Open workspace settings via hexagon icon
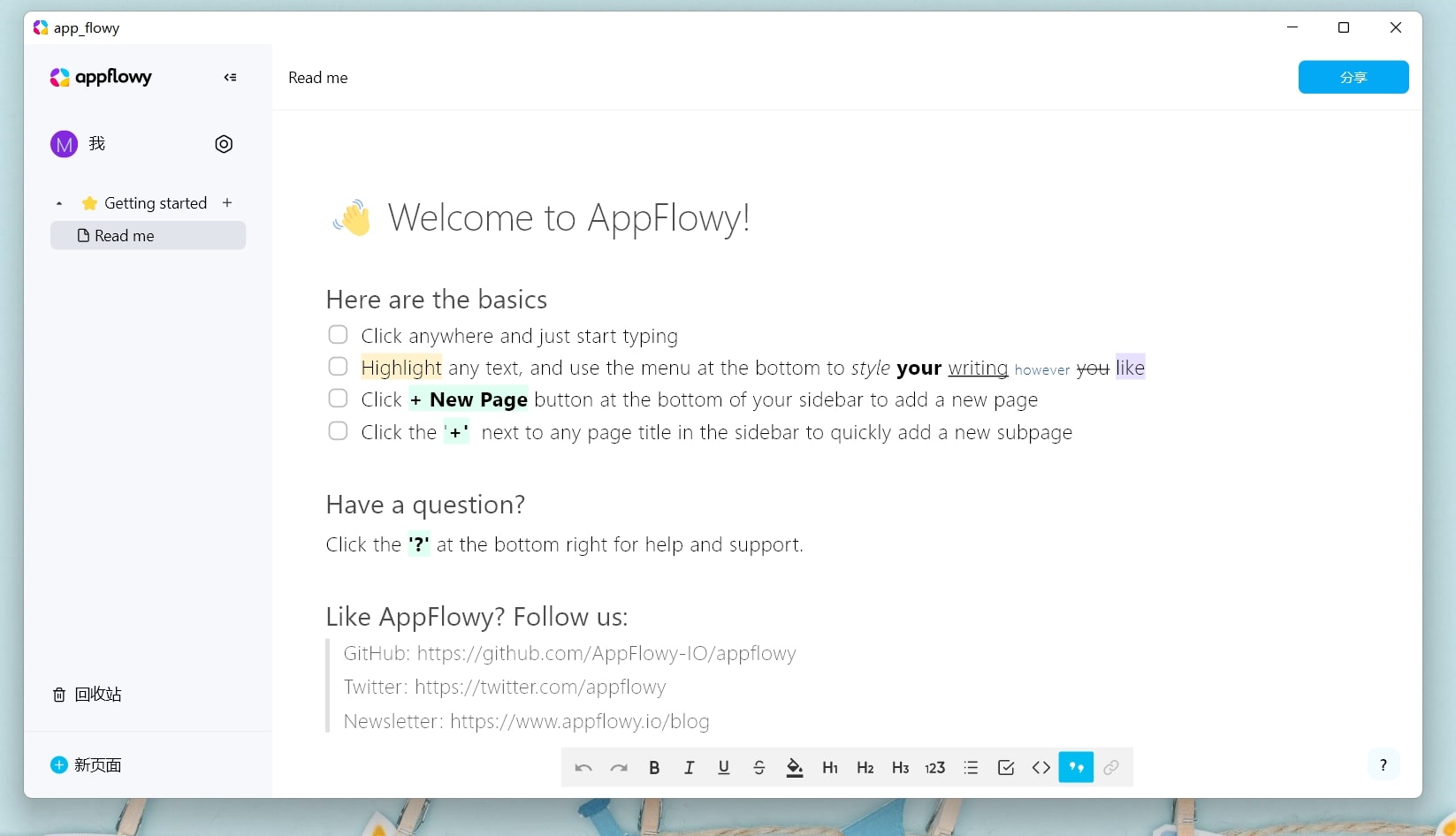The height and width of the screenshot is (836, 1456). (223, 143)
